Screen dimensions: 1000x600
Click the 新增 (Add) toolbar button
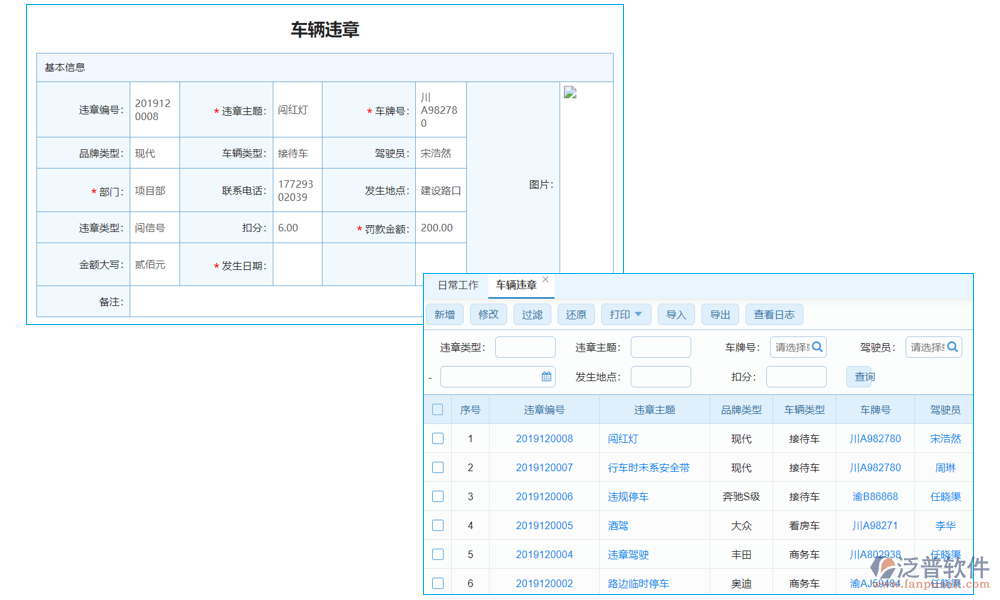[444, 313]
